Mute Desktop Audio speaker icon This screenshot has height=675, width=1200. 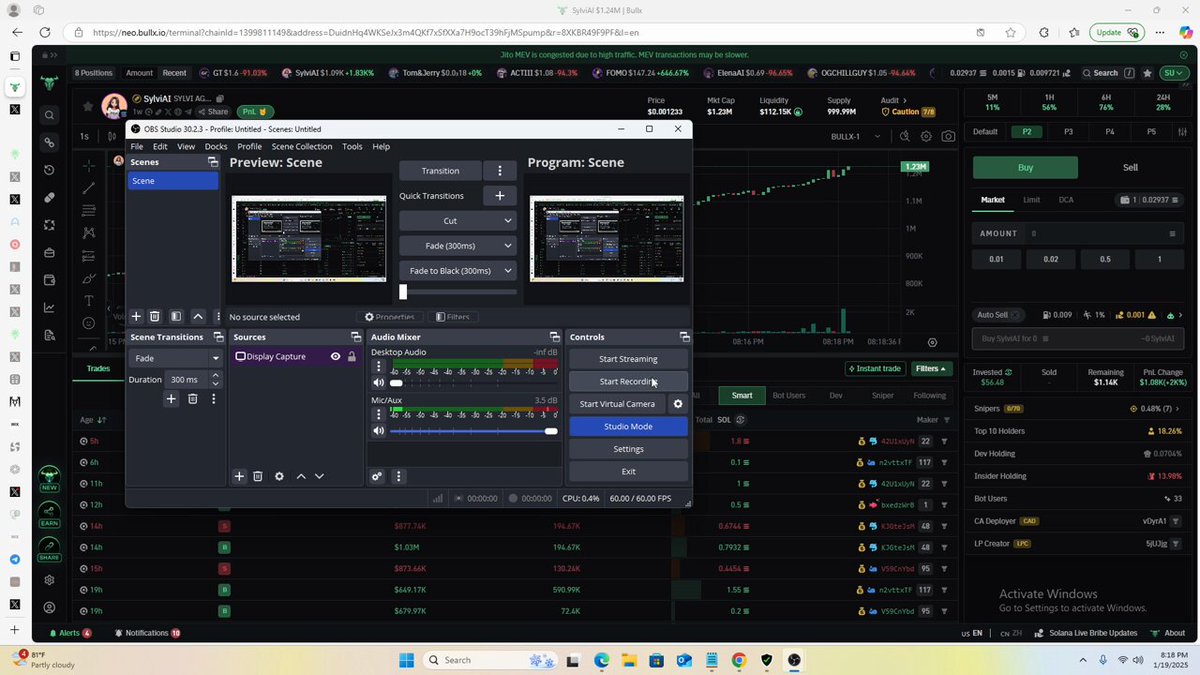[x=378, y=383]
